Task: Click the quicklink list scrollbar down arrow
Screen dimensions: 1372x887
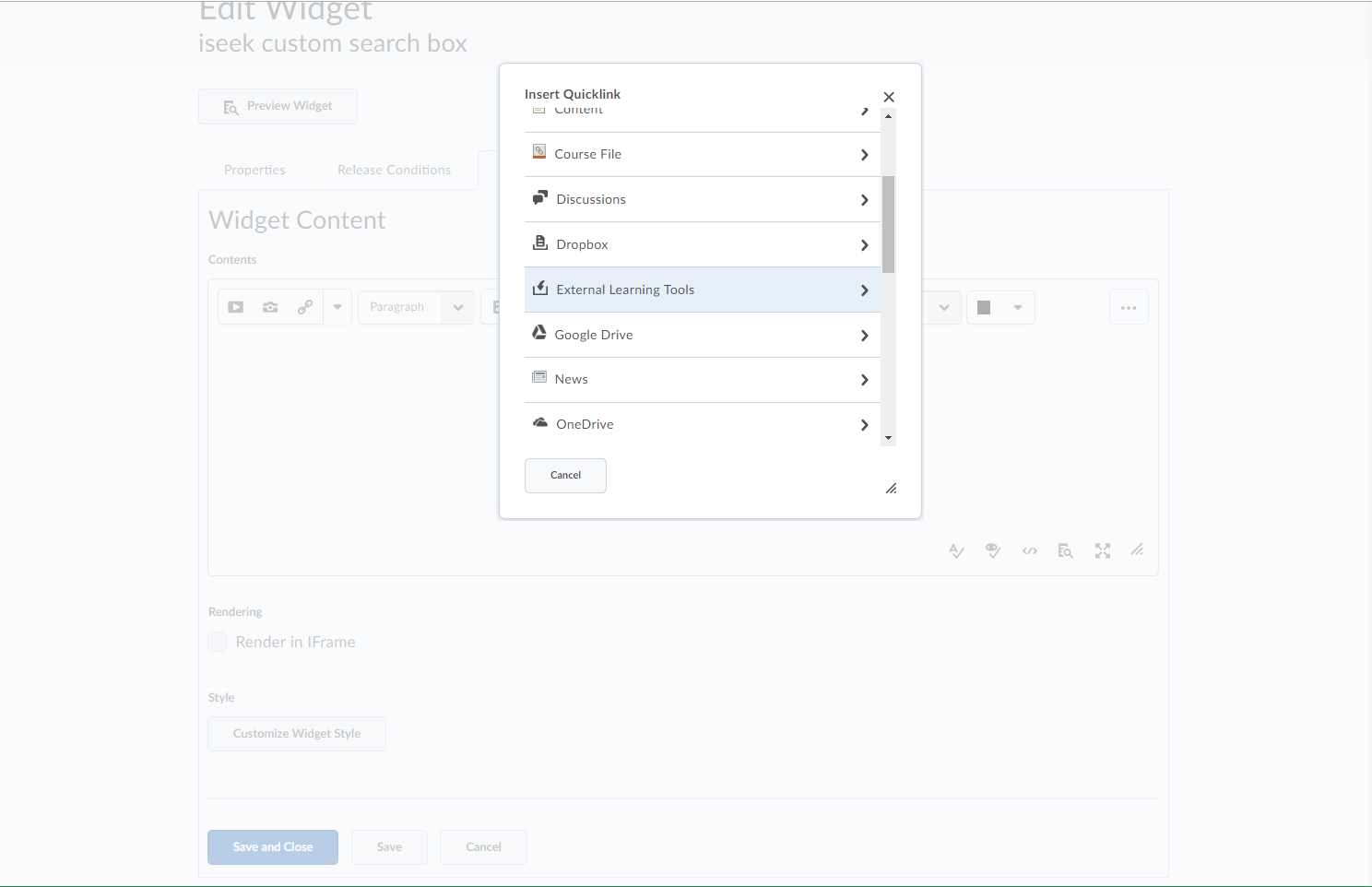Action: 888,438
